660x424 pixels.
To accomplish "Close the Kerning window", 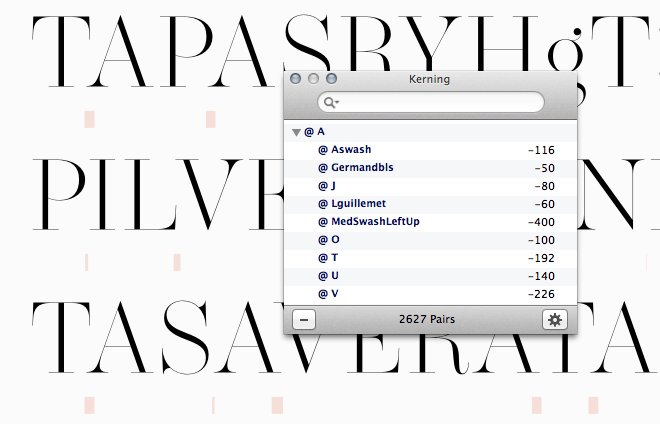I will click(x=295, y=79).
